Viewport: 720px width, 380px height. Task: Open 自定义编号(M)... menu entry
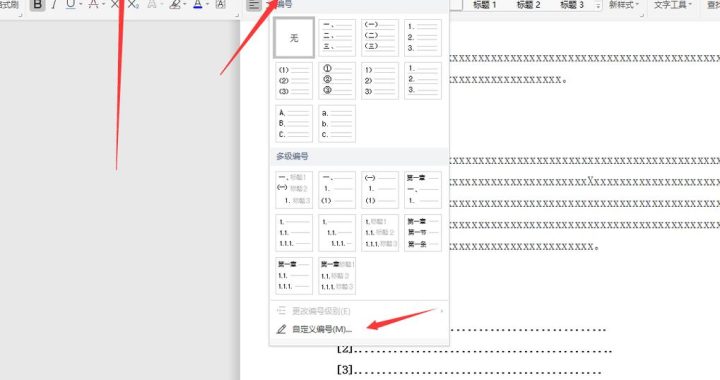point(322,329)
